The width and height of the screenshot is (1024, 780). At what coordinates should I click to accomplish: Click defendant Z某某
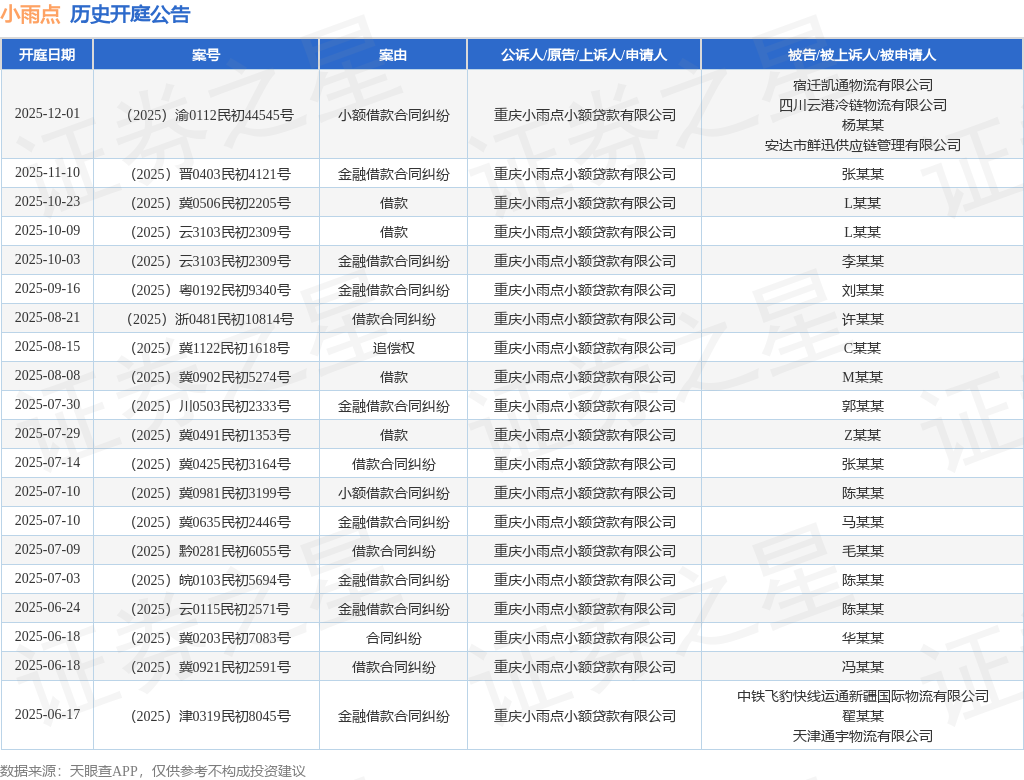[863, 435]
